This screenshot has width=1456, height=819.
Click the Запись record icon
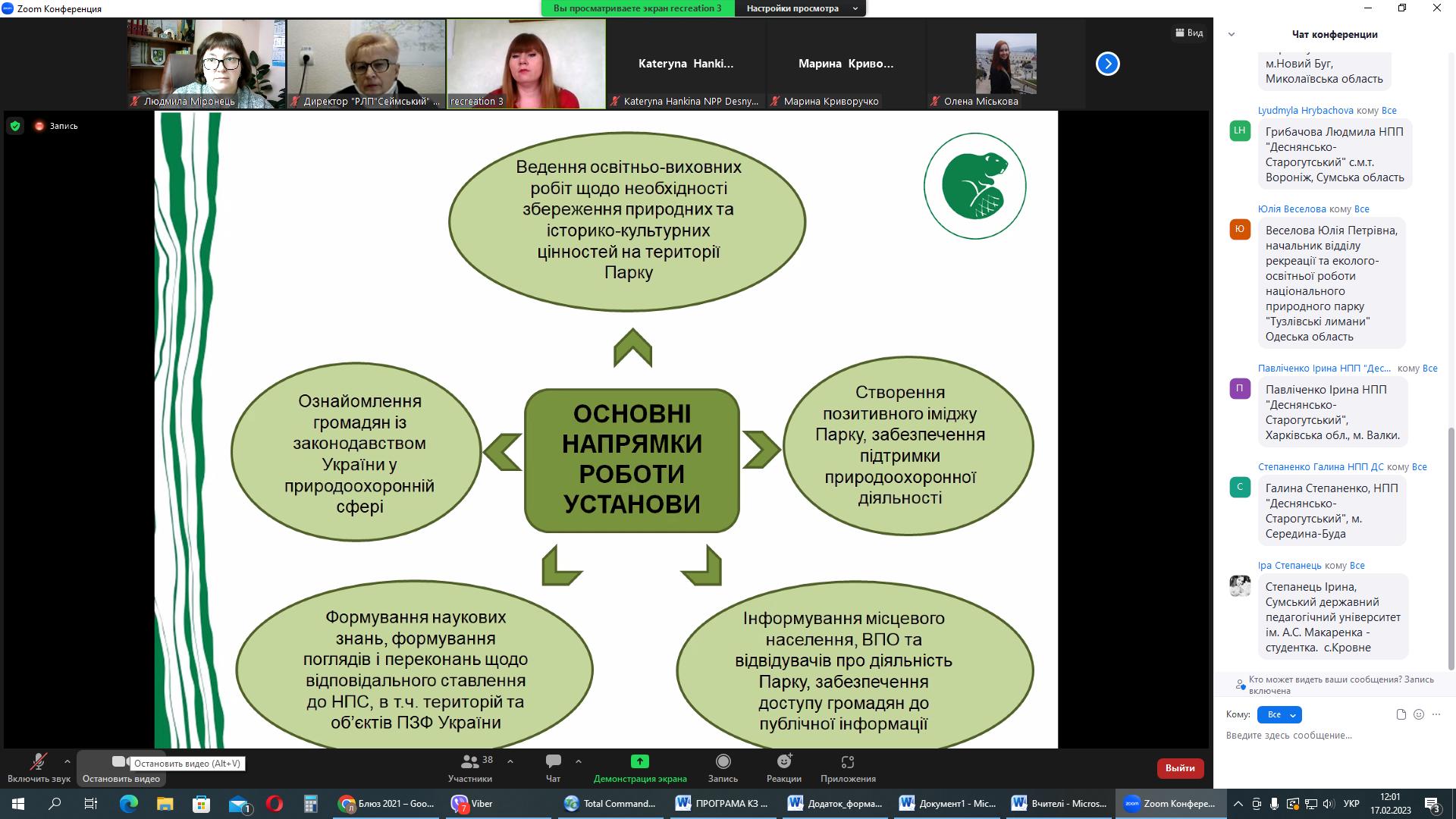coord(723,762)
